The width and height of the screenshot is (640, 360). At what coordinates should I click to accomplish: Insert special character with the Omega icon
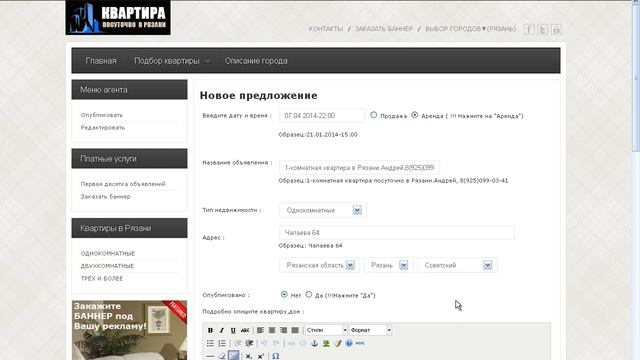276,356
